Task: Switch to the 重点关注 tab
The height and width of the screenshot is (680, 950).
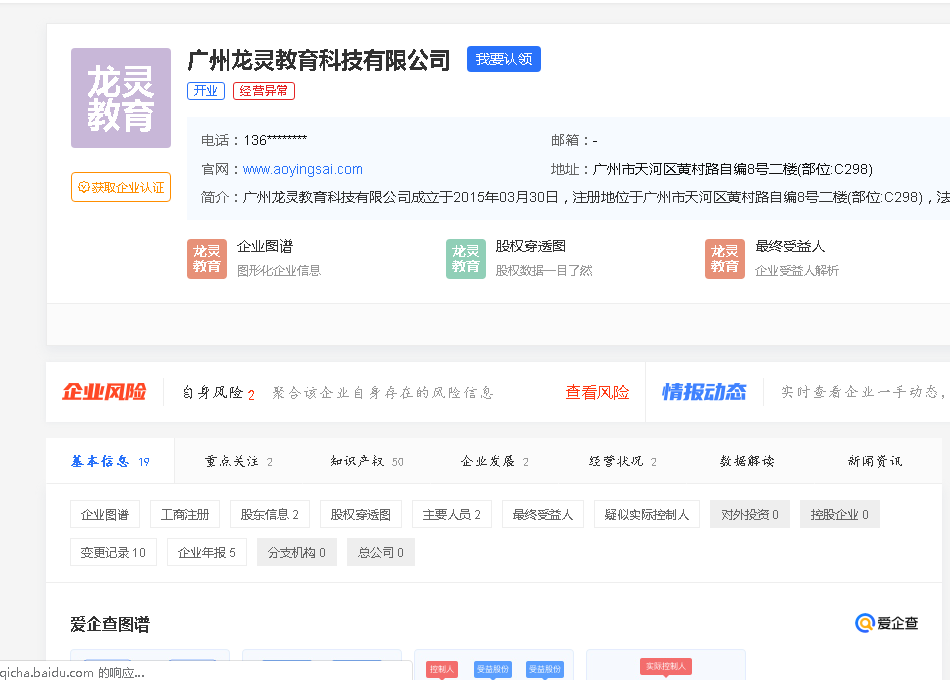Action: 239,461
